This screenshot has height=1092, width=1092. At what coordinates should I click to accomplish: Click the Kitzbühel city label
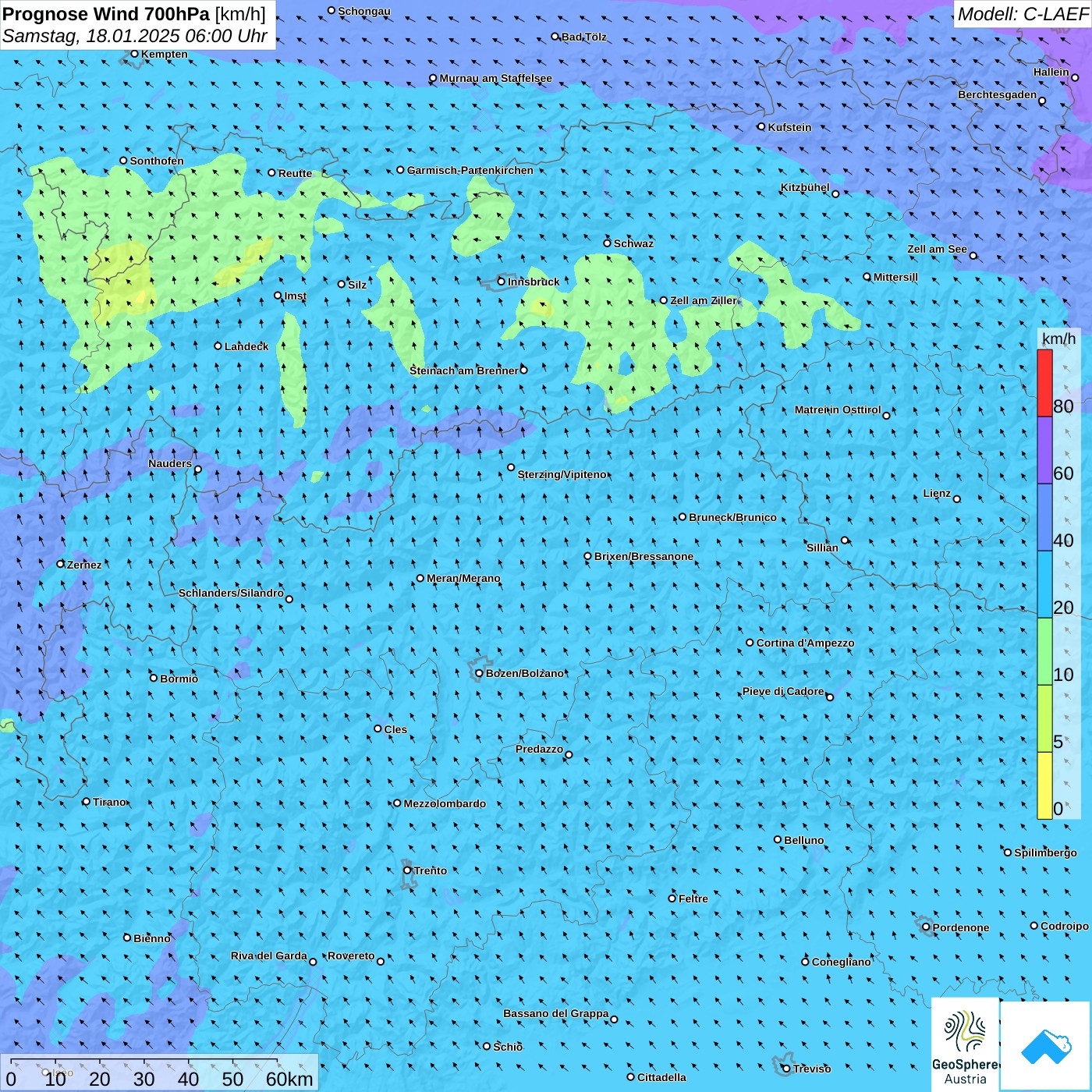[x=805, y=187]
